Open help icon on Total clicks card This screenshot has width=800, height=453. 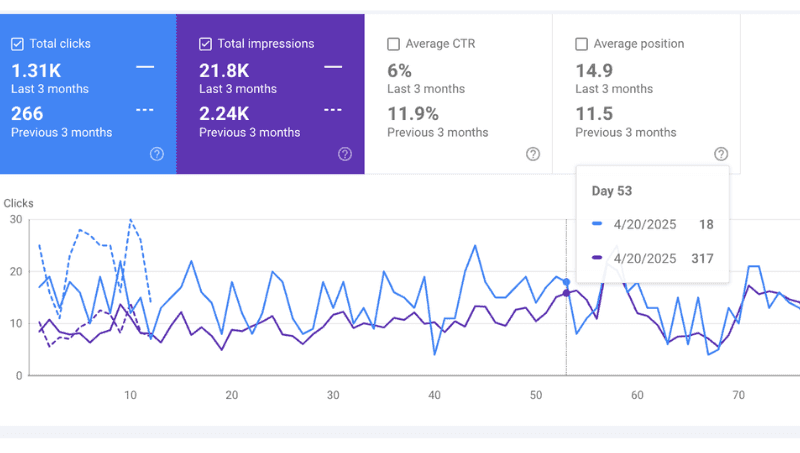(x=157, y=154)
